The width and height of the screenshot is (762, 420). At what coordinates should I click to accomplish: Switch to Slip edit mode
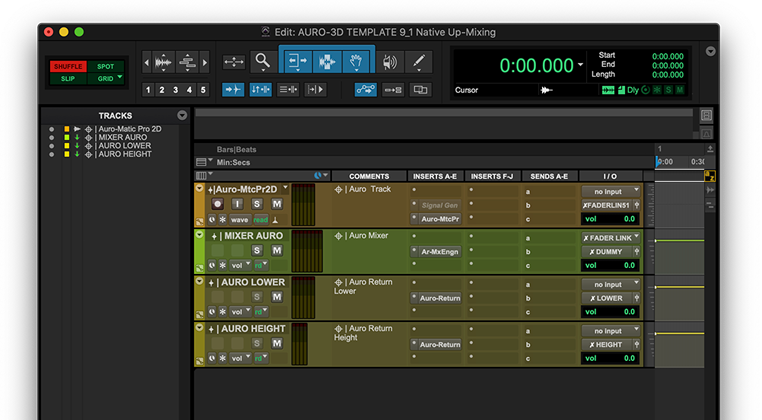(x=67, y=78)
